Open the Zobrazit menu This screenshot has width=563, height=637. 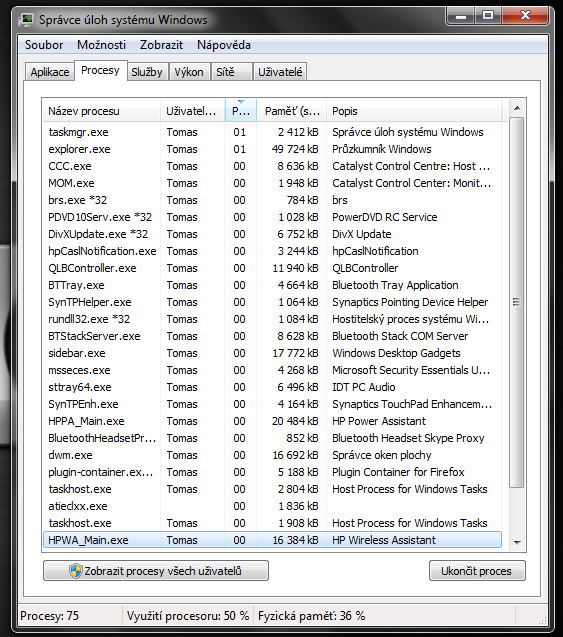click(x=161, y=45)
